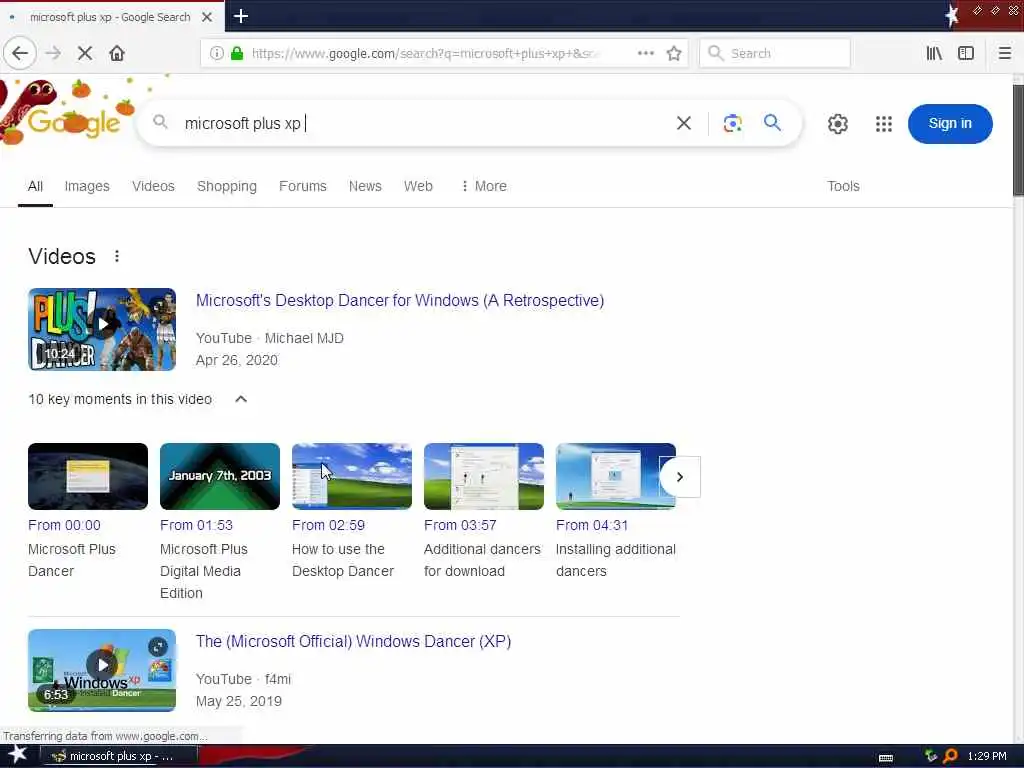Image resolution: width=1024 pixels, height=768 pixels.
Task: Go back using the browser back arrow
Action: (20, 53)
